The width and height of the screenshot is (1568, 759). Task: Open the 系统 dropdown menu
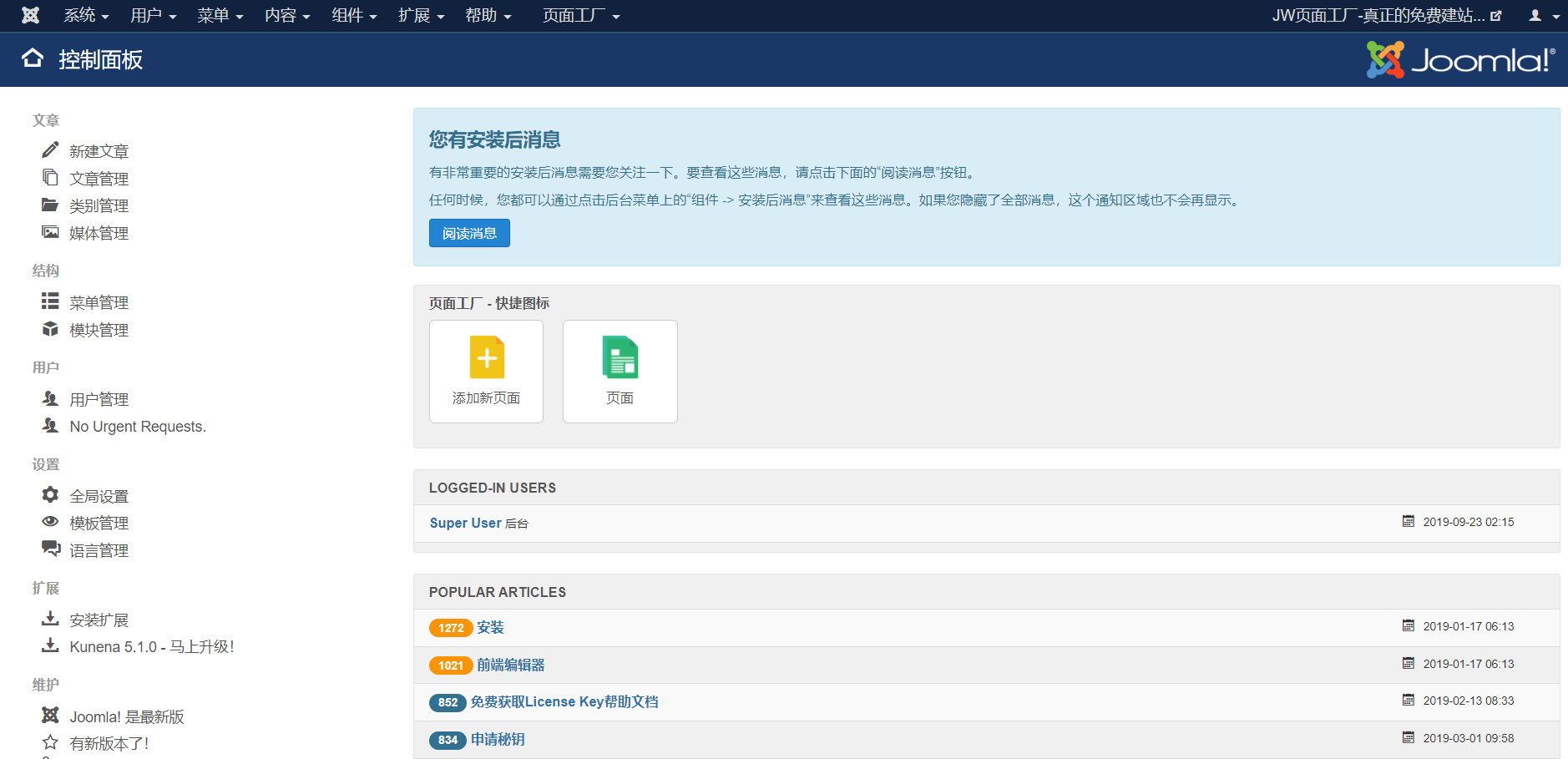tap(86, 16)
